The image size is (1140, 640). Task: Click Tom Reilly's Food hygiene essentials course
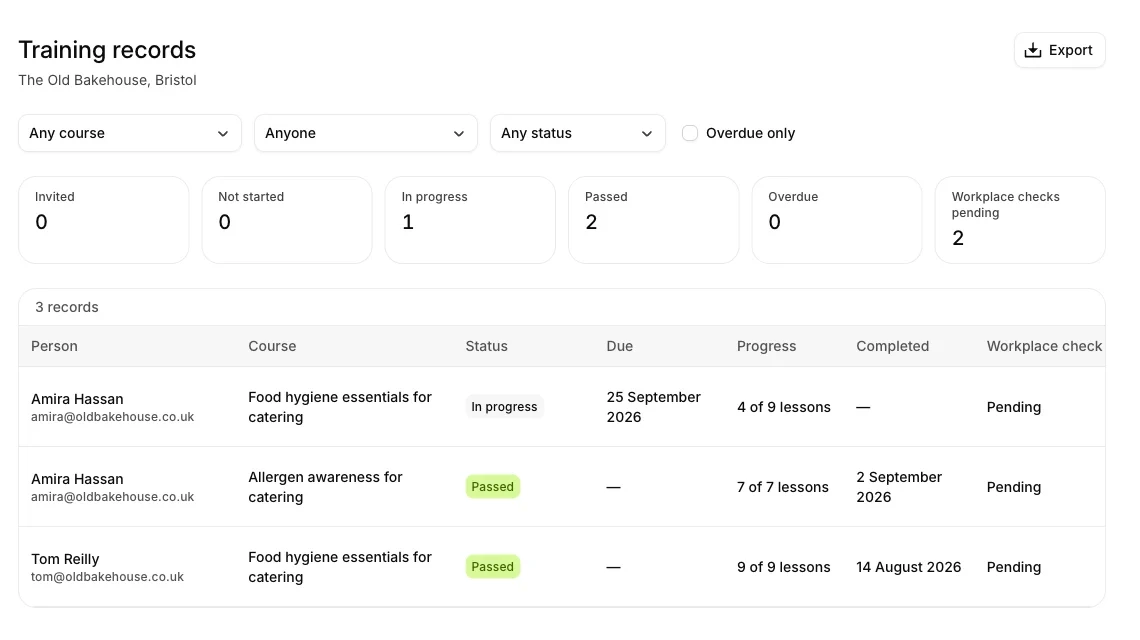pyautogui.click(x=340, y=567)
